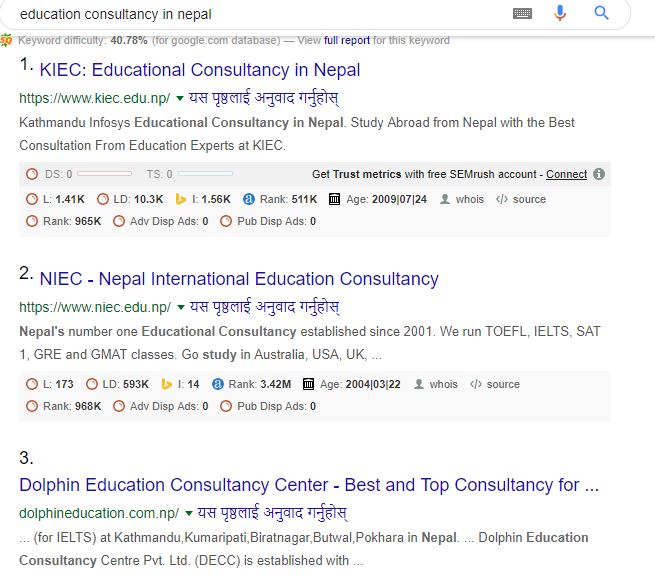The height and width of the screenshot is (575, 655).
Task: Expand dropdown arrow next to dolphineducation.com.np
Action: 188,513
